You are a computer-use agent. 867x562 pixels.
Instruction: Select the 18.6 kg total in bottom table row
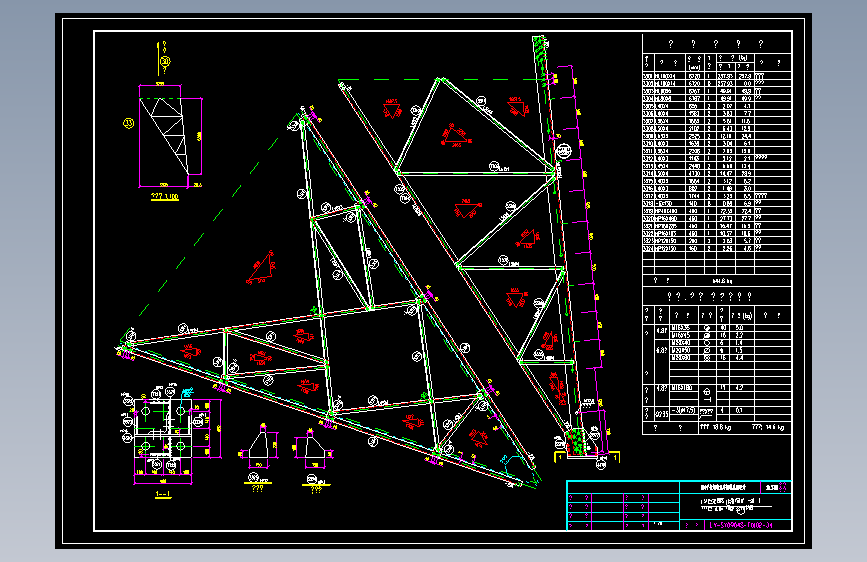tap(715, 428)
